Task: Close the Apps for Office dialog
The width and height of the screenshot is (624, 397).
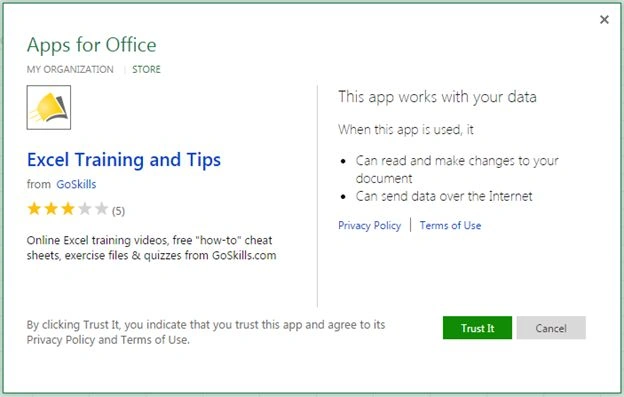Action: coord(604,19)
